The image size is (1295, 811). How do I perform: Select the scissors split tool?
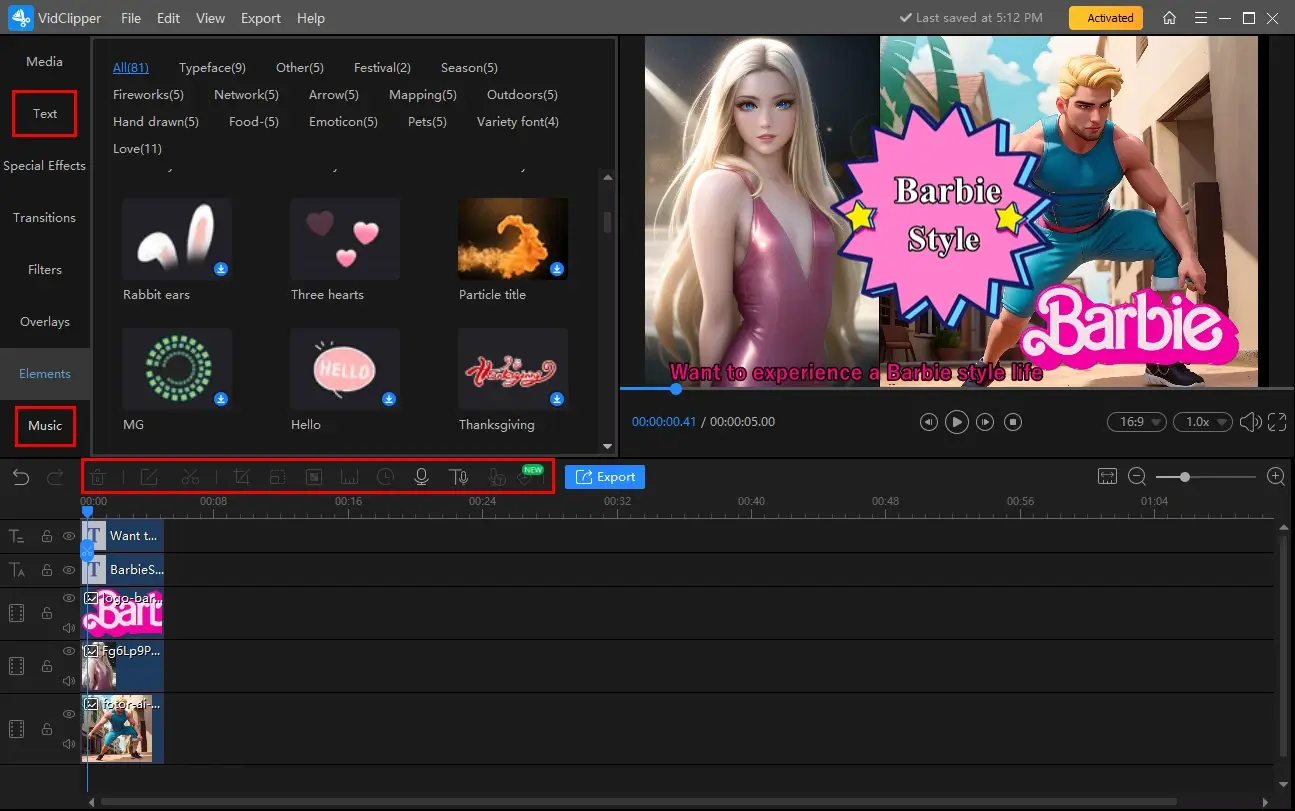pyautogui.click(x=190, y=477)
